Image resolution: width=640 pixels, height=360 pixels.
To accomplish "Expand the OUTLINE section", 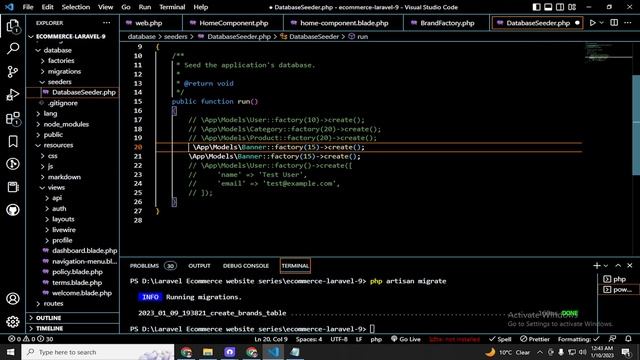I will 48,318.
